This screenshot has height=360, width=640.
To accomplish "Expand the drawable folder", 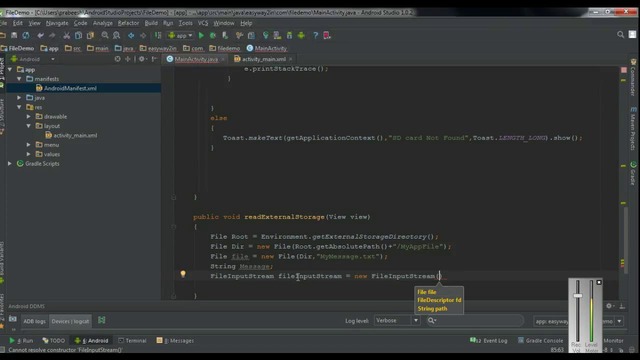I will (29, 116).
